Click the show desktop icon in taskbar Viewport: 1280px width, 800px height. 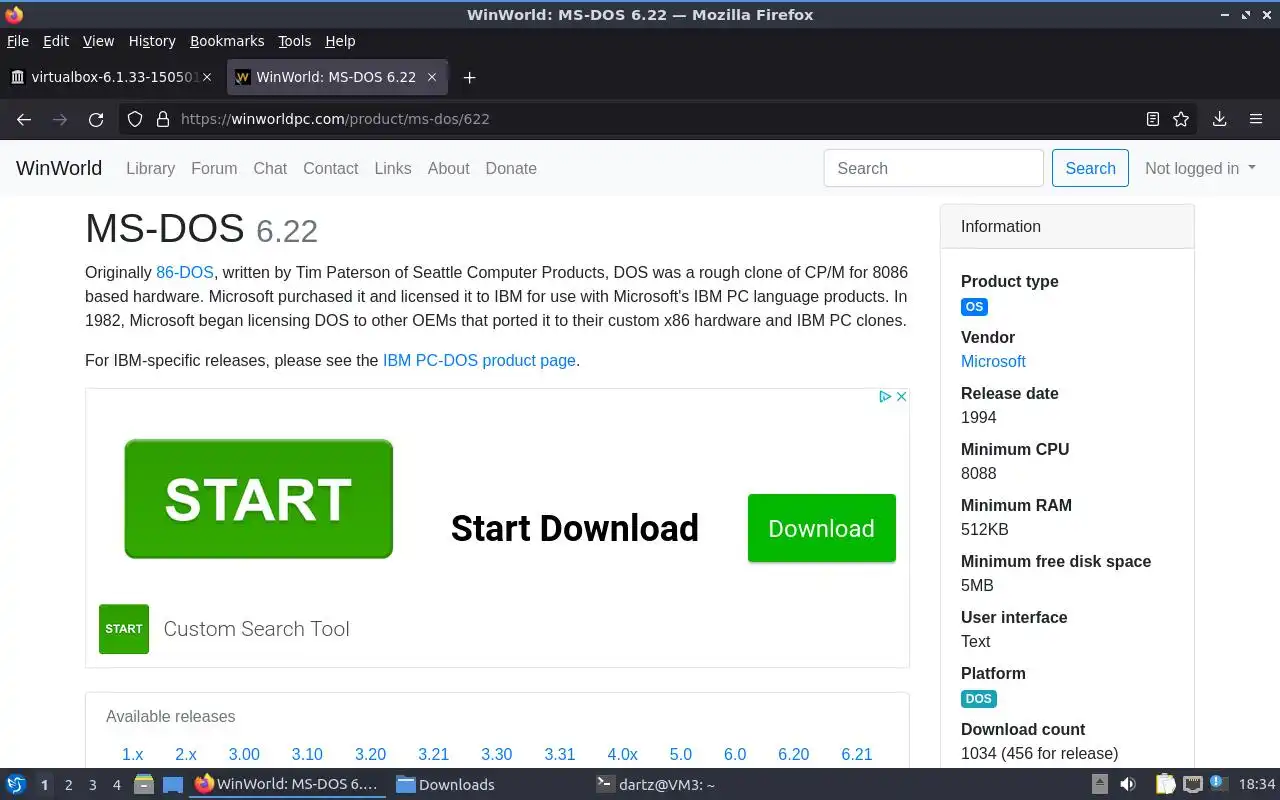[x=172, y=784]
